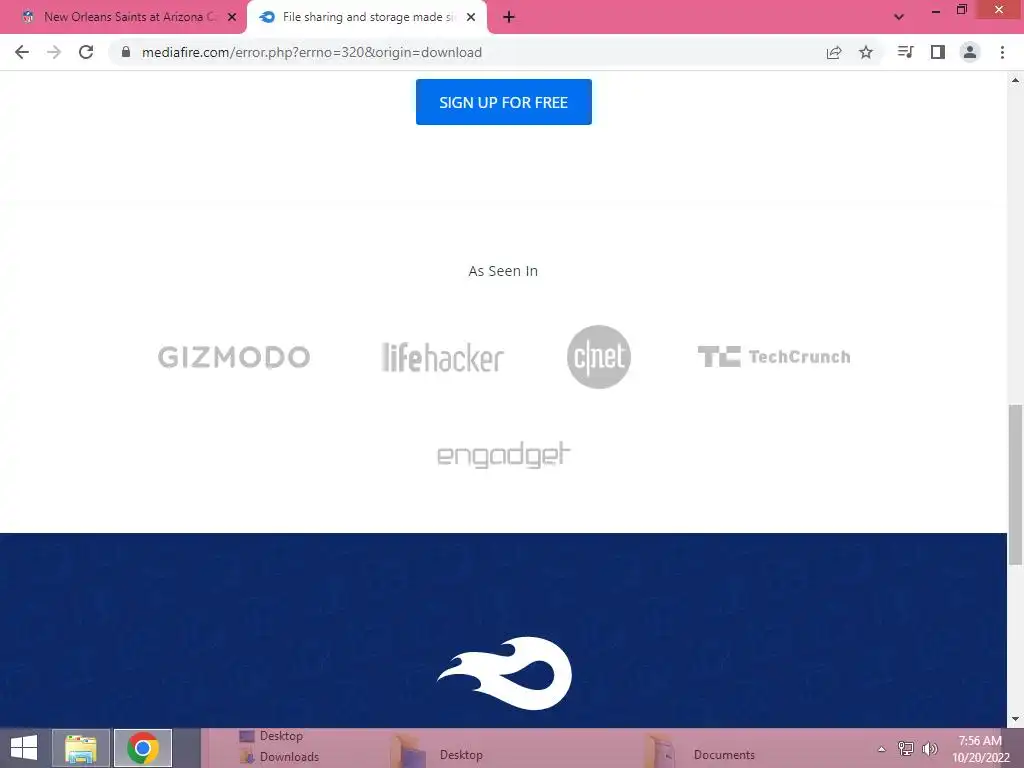
Task: Click the Engadget logo
Action: pos(504,455)
